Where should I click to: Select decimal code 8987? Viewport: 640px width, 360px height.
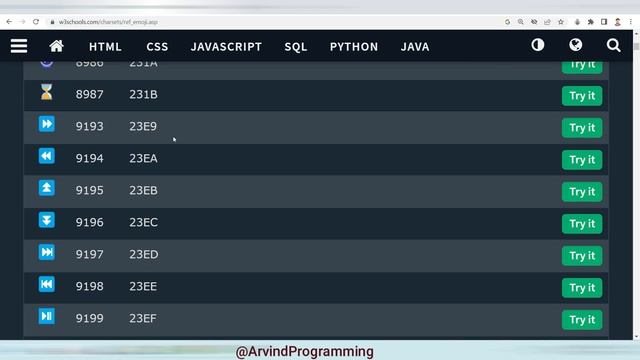(x=89, y=95)
